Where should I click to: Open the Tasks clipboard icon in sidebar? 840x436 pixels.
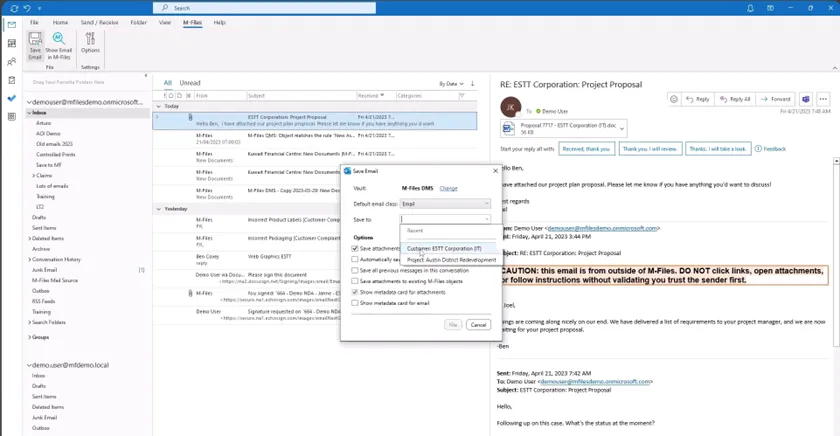pos(12,80)
